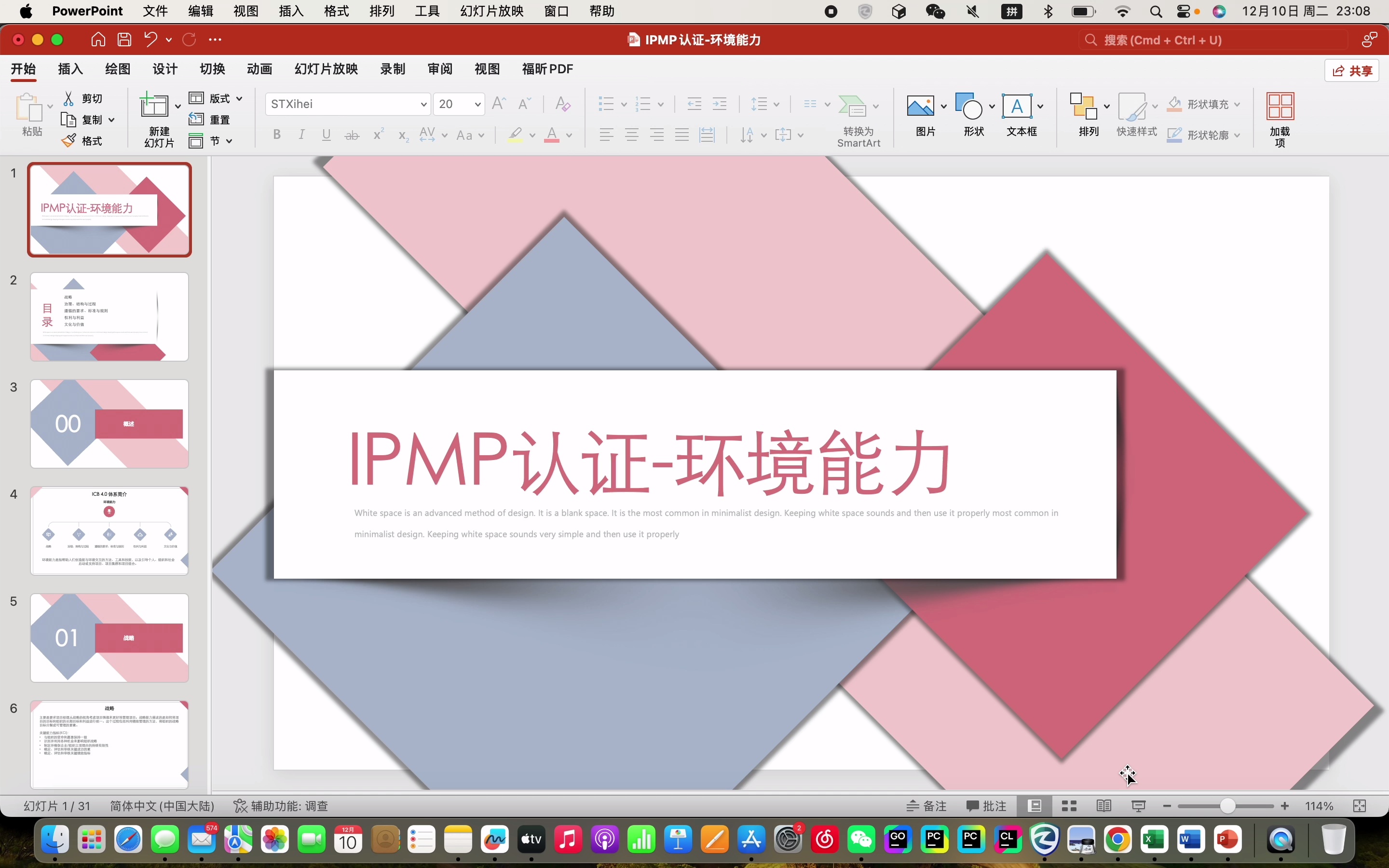Toggle underline formatting
The image size is (1389, 868).
(x=326, y=135)
